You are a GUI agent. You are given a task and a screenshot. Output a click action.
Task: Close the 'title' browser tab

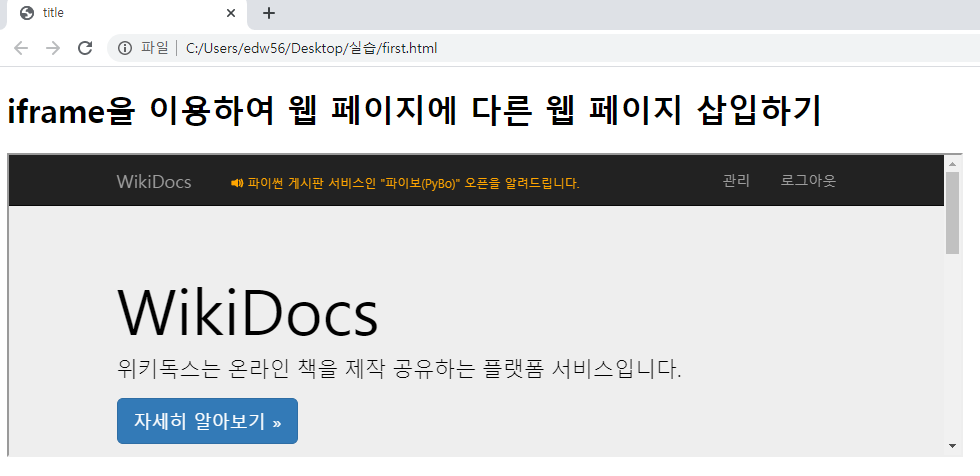click(x=231, y=12)
